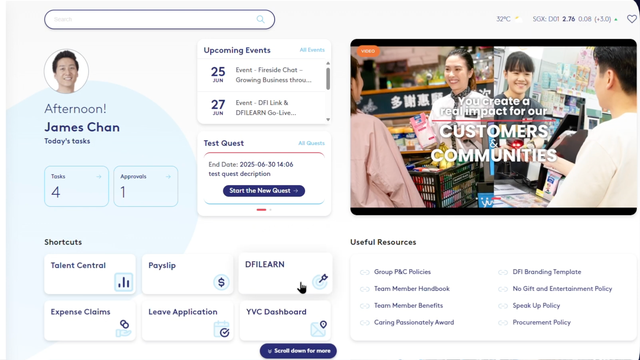The image size is (640, 360).
Task: Click the Upcoming Events scrollbar thumb
Action: 328,78
